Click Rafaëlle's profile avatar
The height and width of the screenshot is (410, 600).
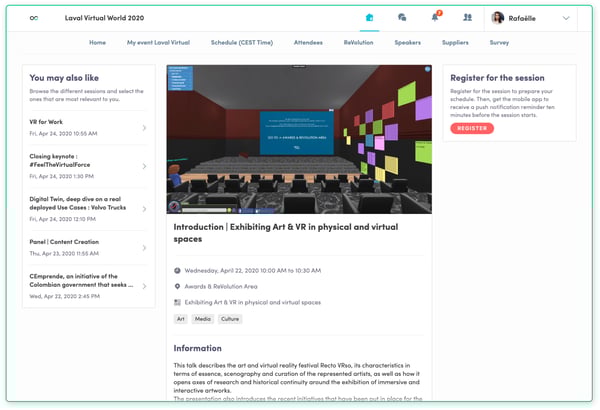[x=497, y=18]
